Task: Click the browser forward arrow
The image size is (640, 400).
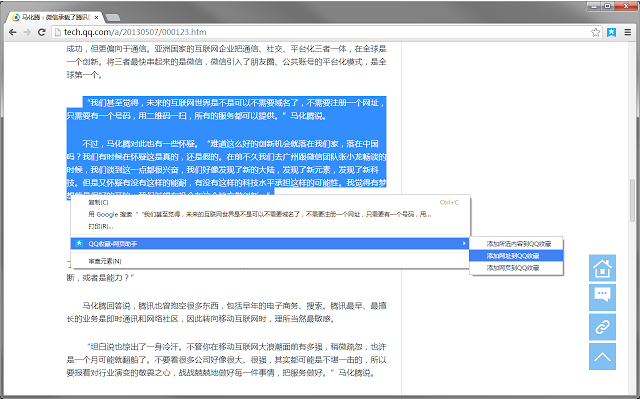Action: [x=27, y=32]
